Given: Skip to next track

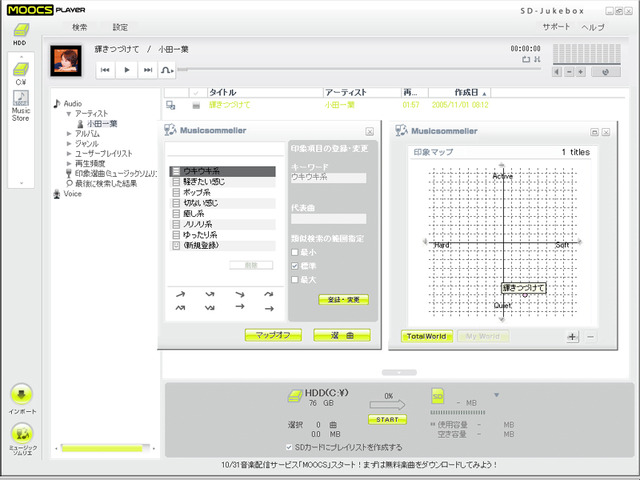Looking at the screenshot, I should pos(148,70).
